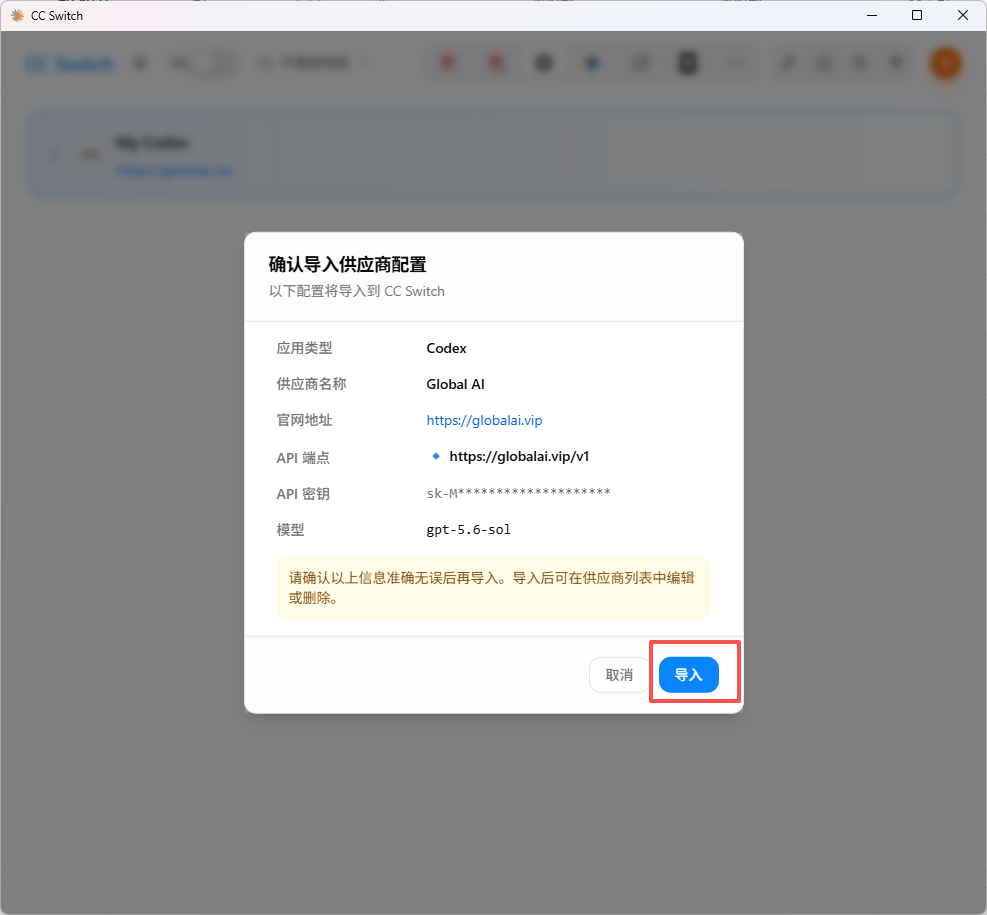Click the 确认导入供应商配置 dialog title
The height and width of the screenshot is (915, 987).
point(347,264)
